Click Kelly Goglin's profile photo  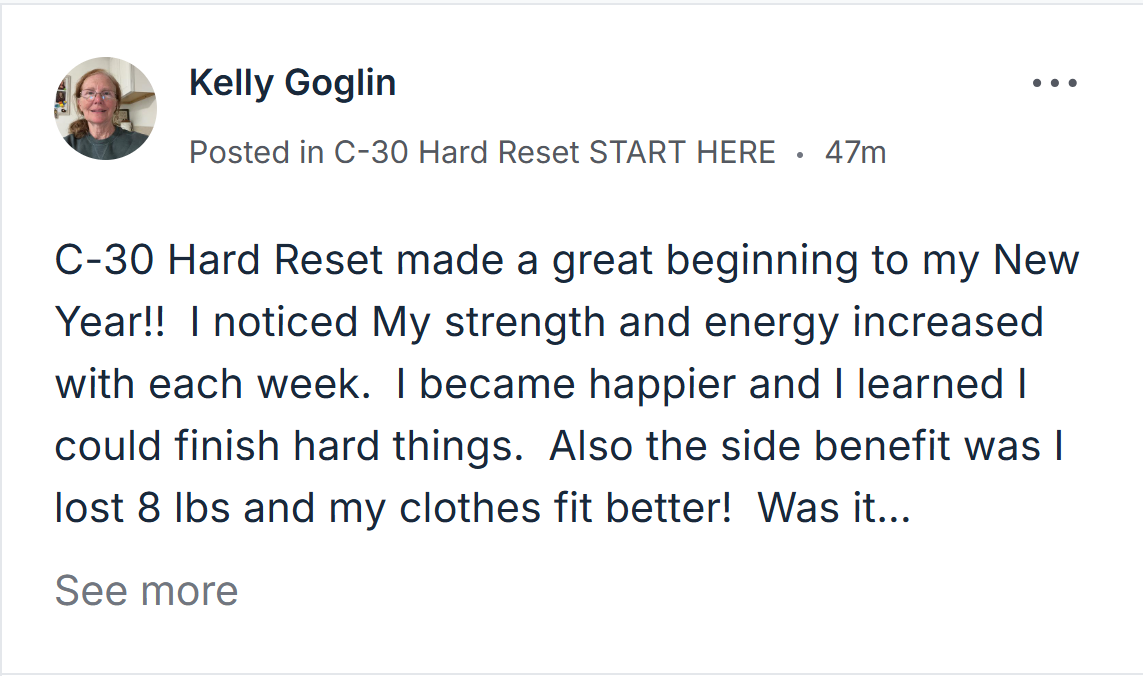click(x=106, y=108)
